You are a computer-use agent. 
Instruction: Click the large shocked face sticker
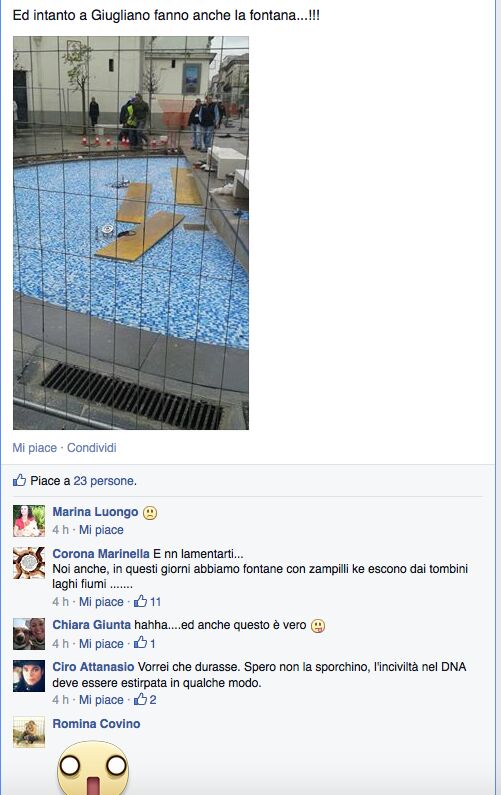(x=93, y=768)
